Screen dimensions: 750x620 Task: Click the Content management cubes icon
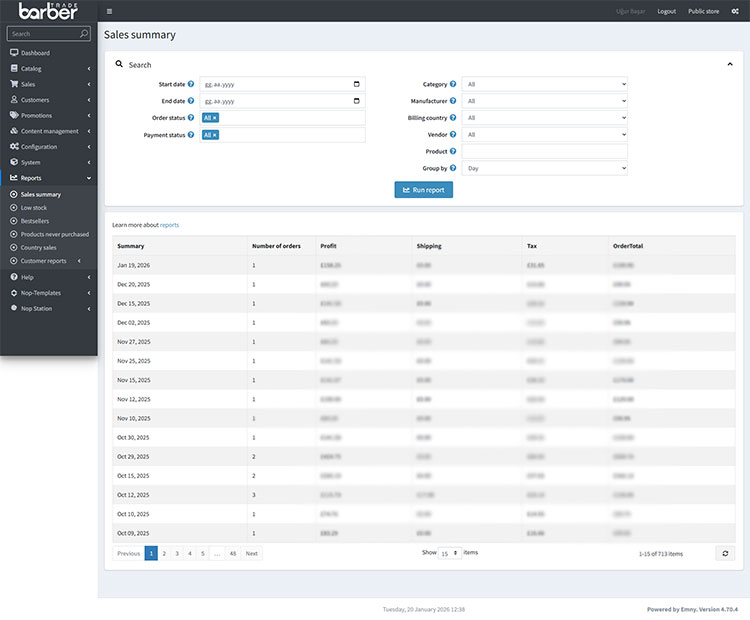click(14, 131)
